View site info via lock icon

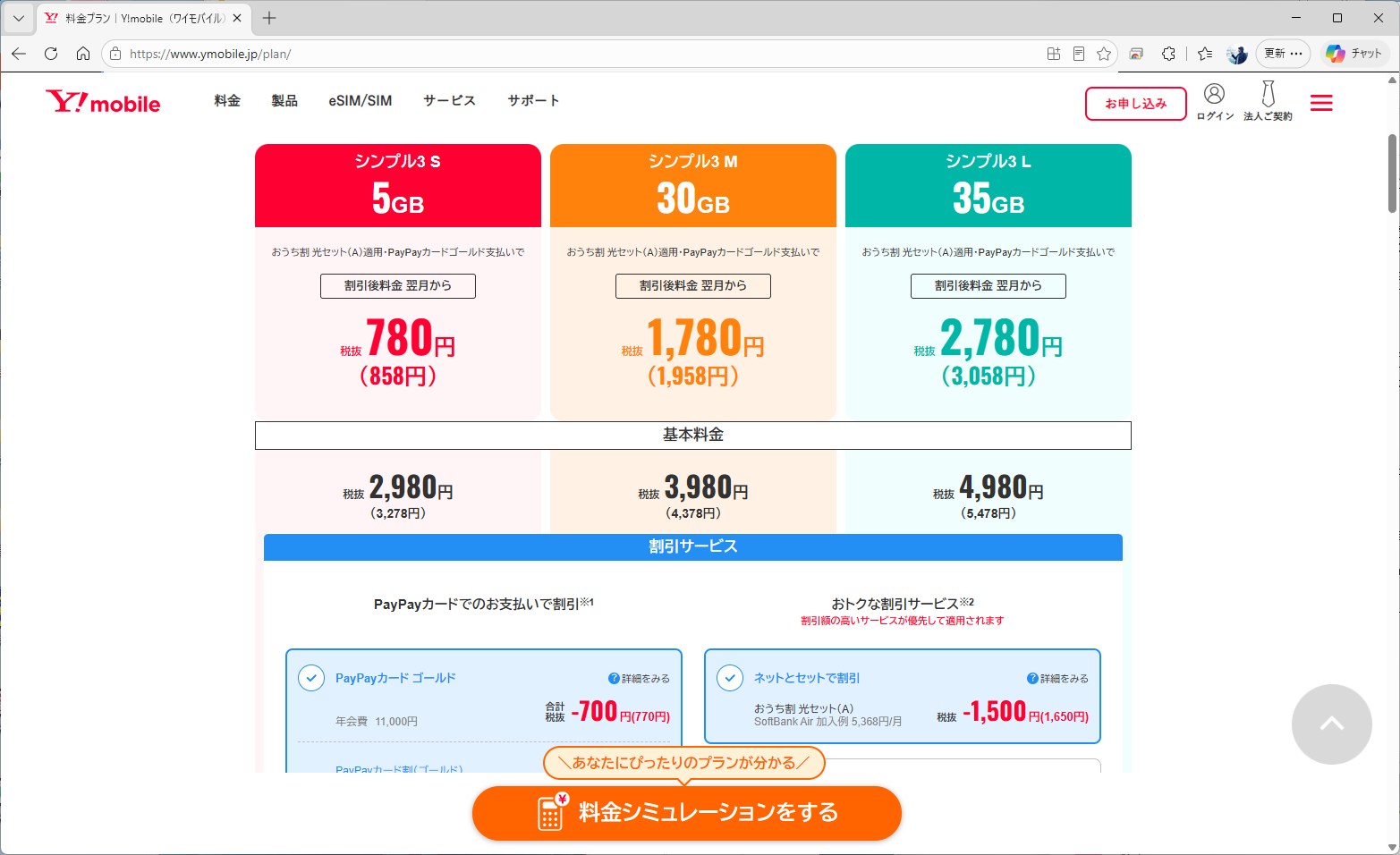115,54
